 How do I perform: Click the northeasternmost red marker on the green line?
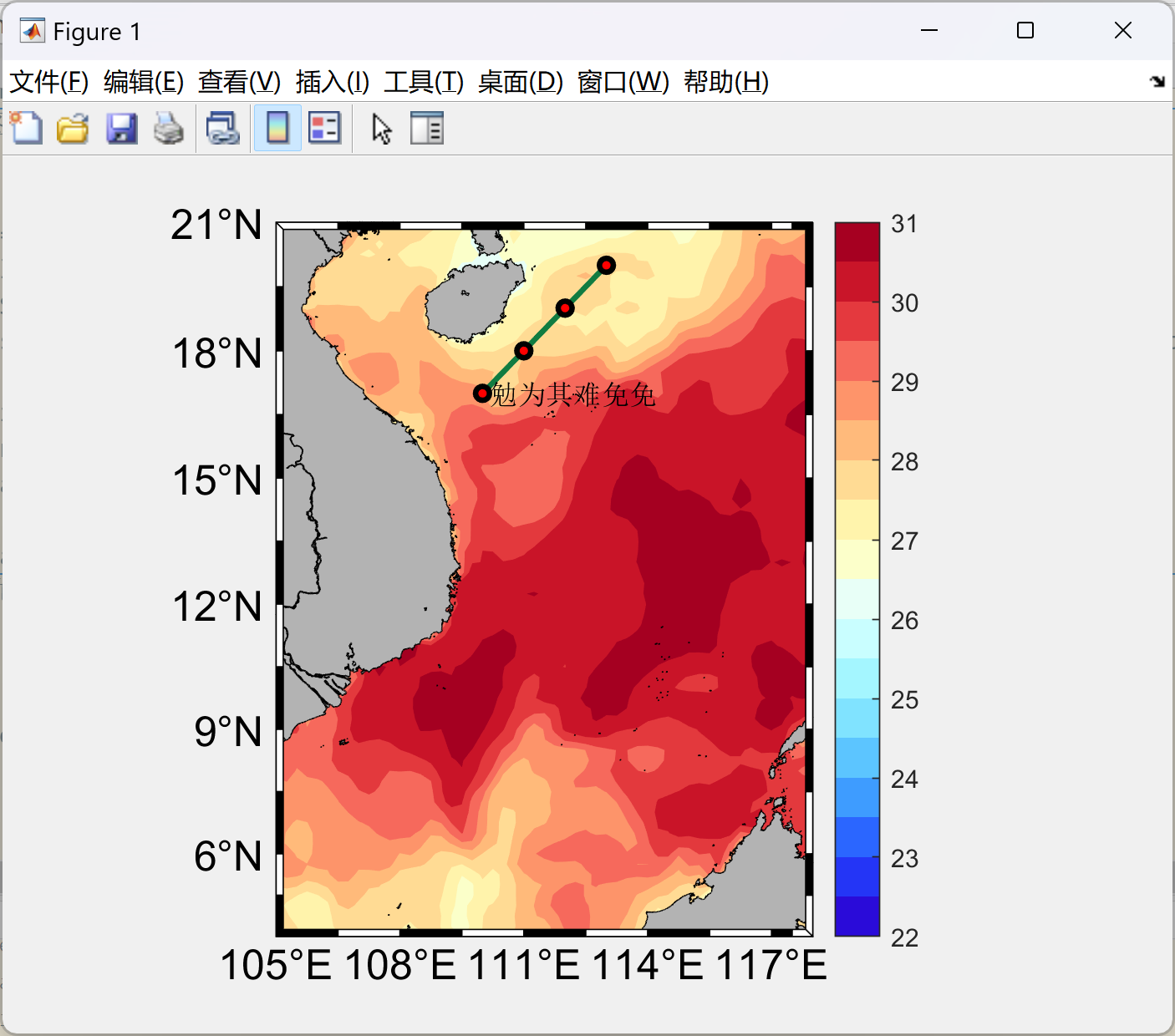(607, 265)
